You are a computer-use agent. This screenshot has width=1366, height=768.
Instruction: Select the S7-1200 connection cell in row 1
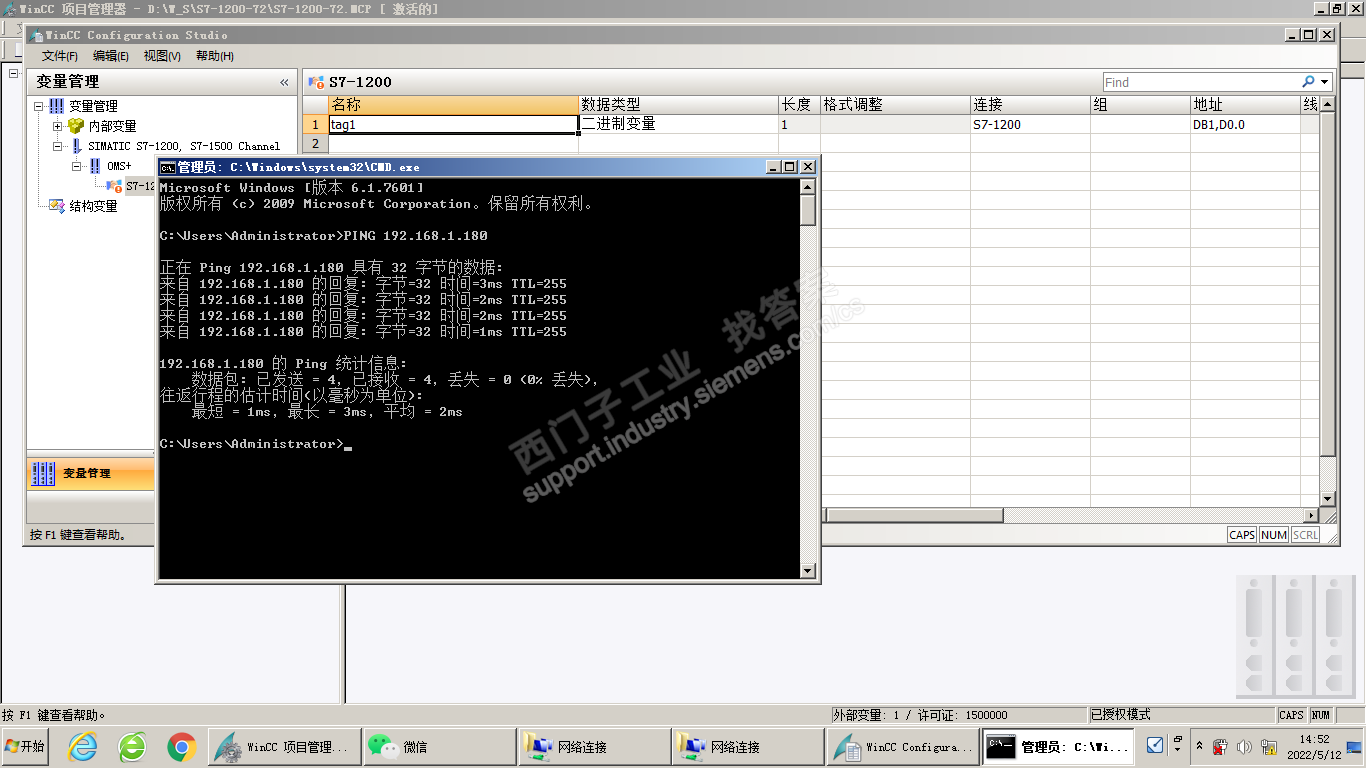click(1030, 125)
